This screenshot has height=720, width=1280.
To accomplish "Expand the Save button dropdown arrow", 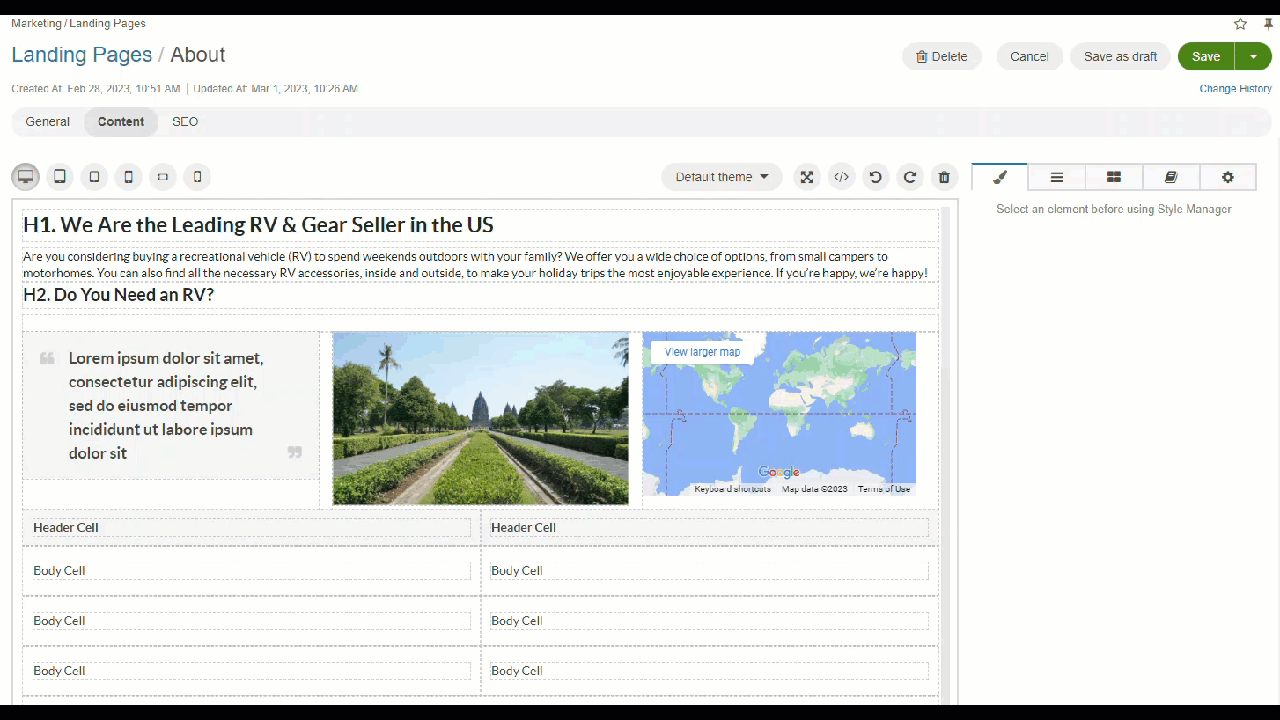I will click(1253, 56).
